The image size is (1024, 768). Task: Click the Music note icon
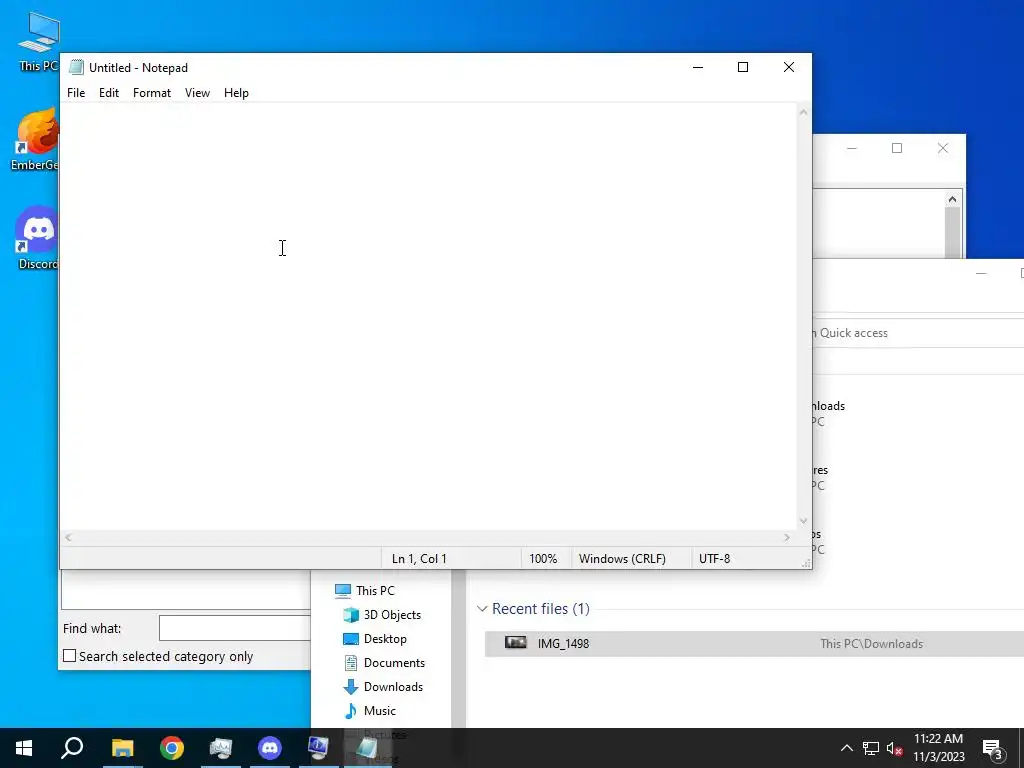click(351, 711)
